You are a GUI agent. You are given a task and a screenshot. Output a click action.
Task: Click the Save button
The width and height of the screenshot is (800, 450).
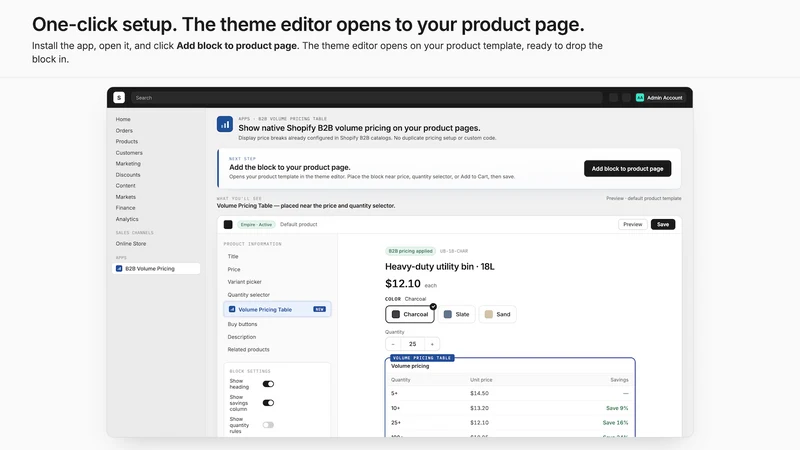click(663, 224)
